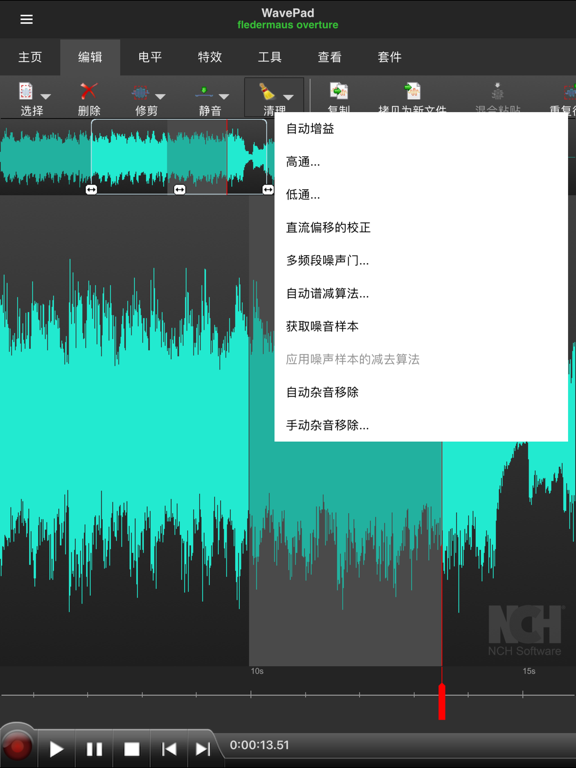Switch to the 套件 tab
The height and width of the screenshot is (768, 576).
pyautogui.click(x=389, y=57)
